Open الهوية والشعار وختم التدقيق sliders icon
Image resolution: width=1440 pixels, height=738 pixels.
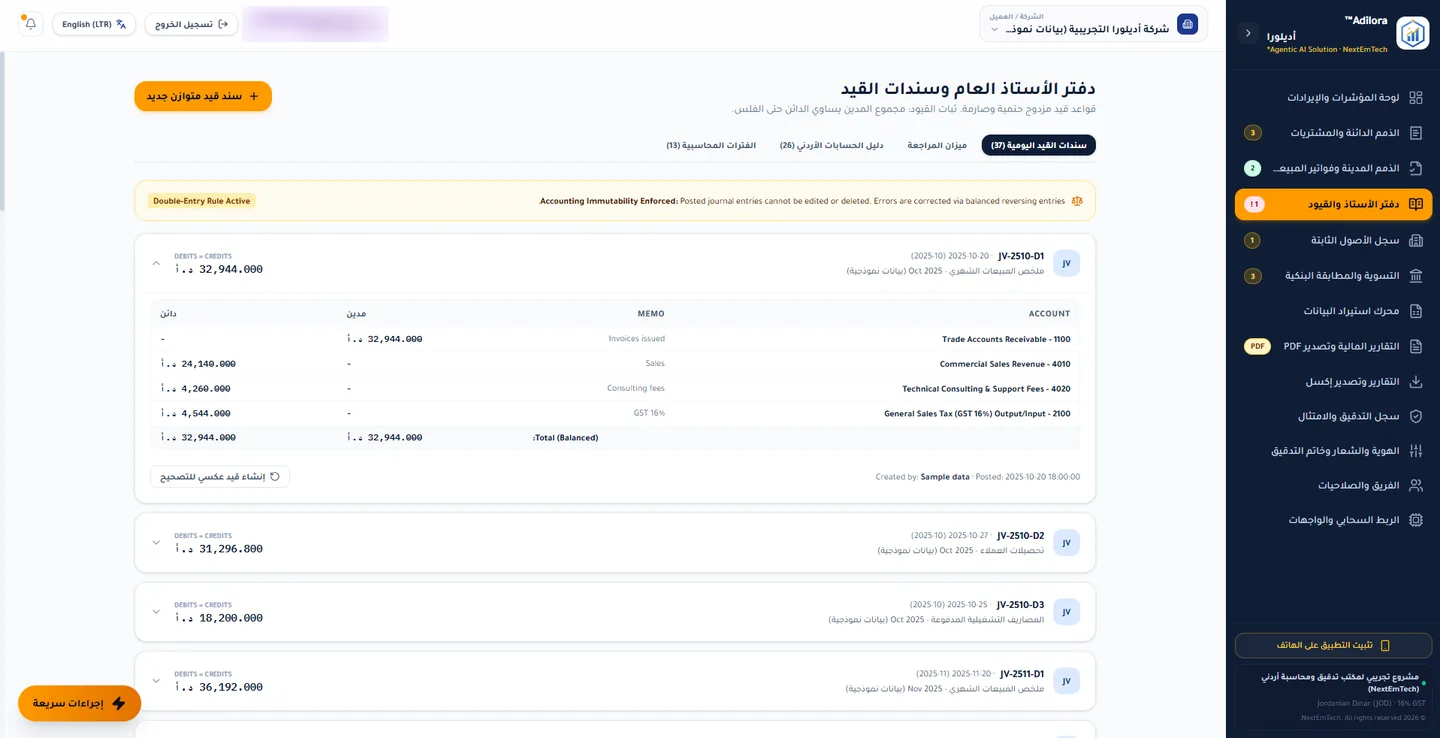coord(1415,451)
